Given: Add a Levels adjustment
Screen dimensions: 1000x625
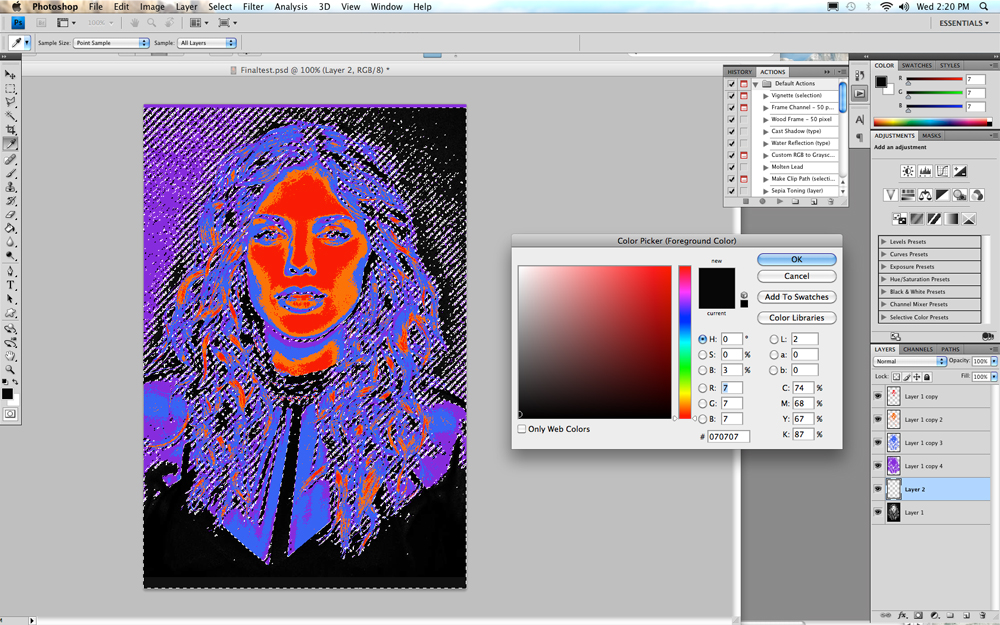Looking at the screenshot, I should pyautogui.click(x=925, y=171).
